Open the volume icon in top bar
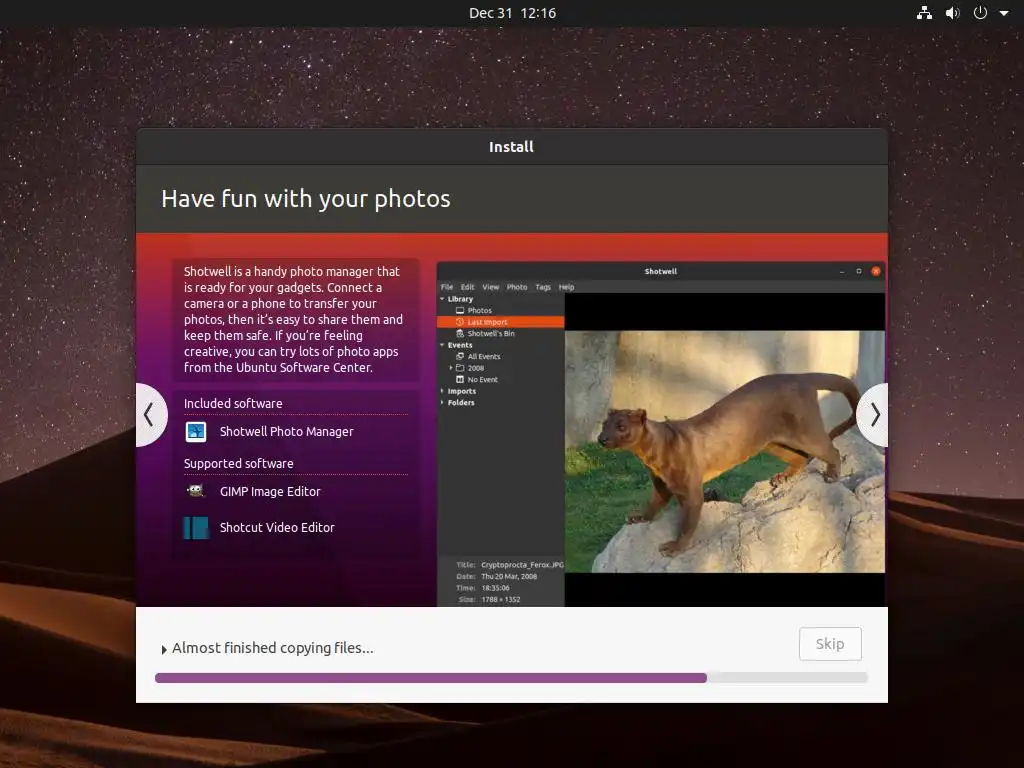1024x768 pixels. [x=952, y=13]
